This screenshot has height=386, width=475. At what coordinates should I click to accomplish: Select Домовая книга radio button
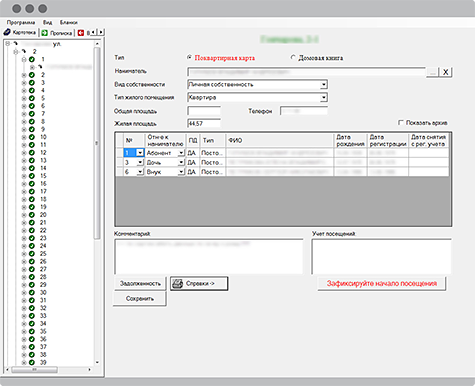coord(293,57)
